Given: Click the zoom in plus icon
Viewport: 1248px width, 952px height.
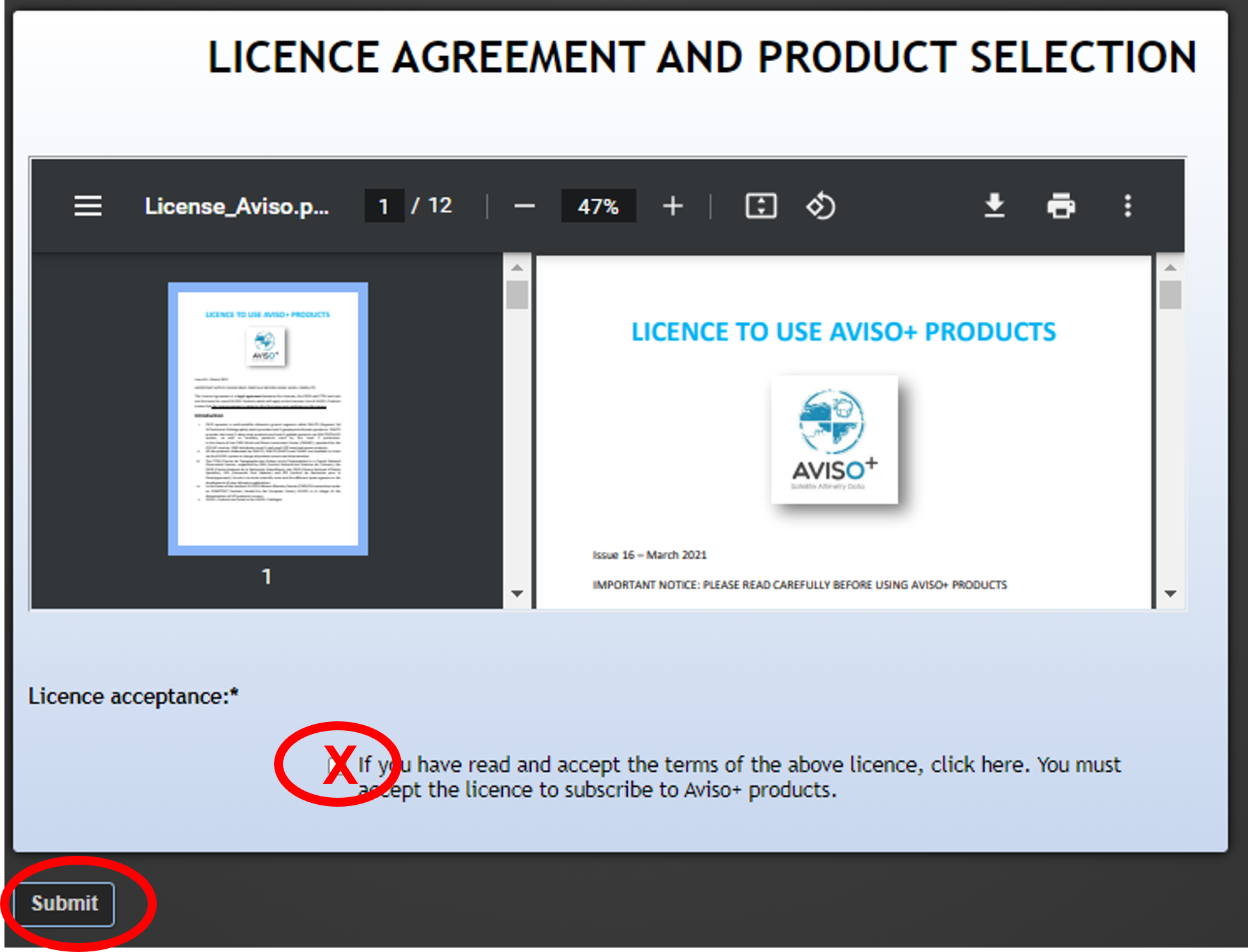Looking at the screenshot, I should (x=672, y=206).
